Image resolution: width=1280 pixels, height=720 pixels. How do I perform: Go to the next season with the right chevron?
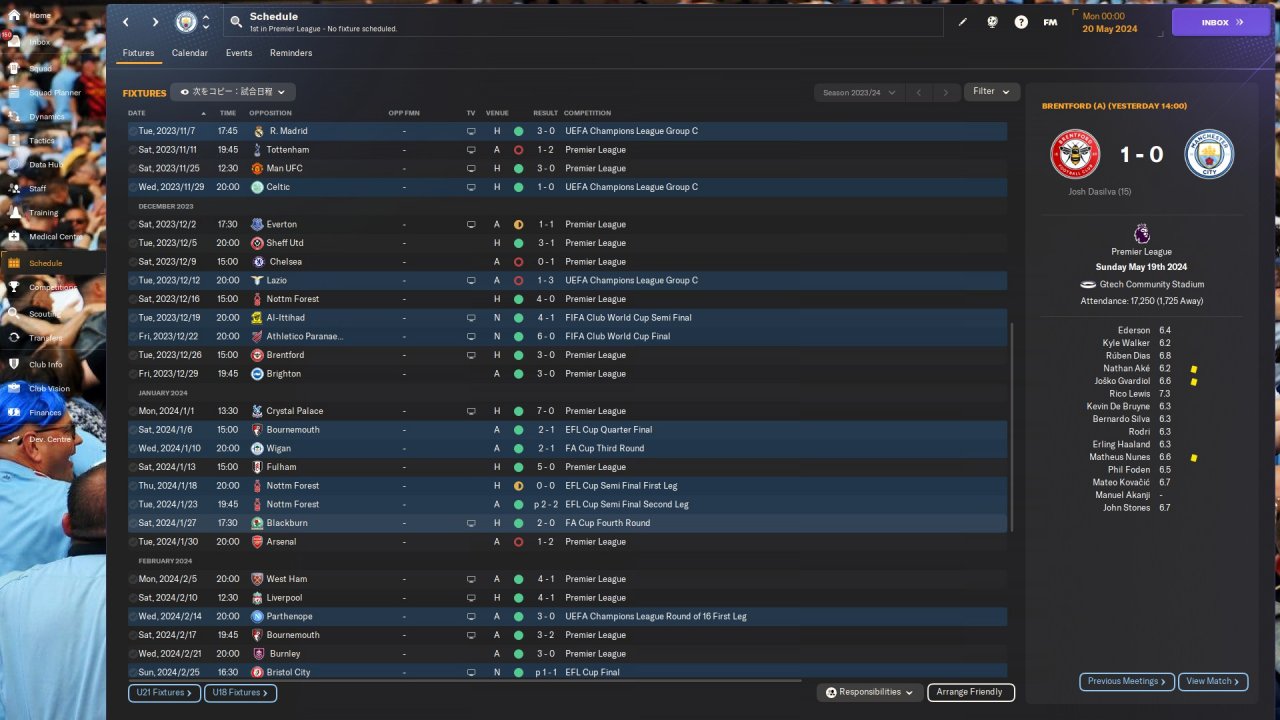pos(945,92)
